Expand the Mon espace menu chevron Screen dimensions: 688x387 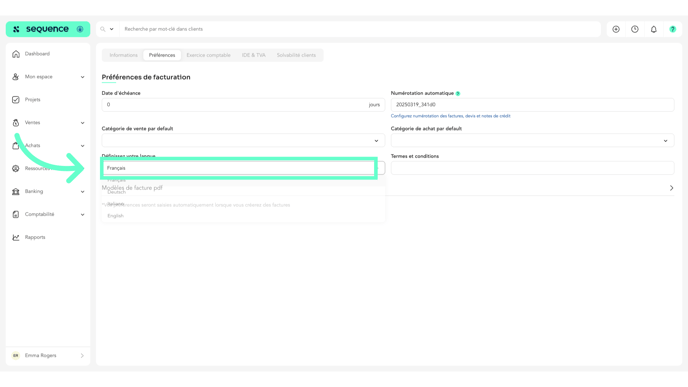click(82, 77)
